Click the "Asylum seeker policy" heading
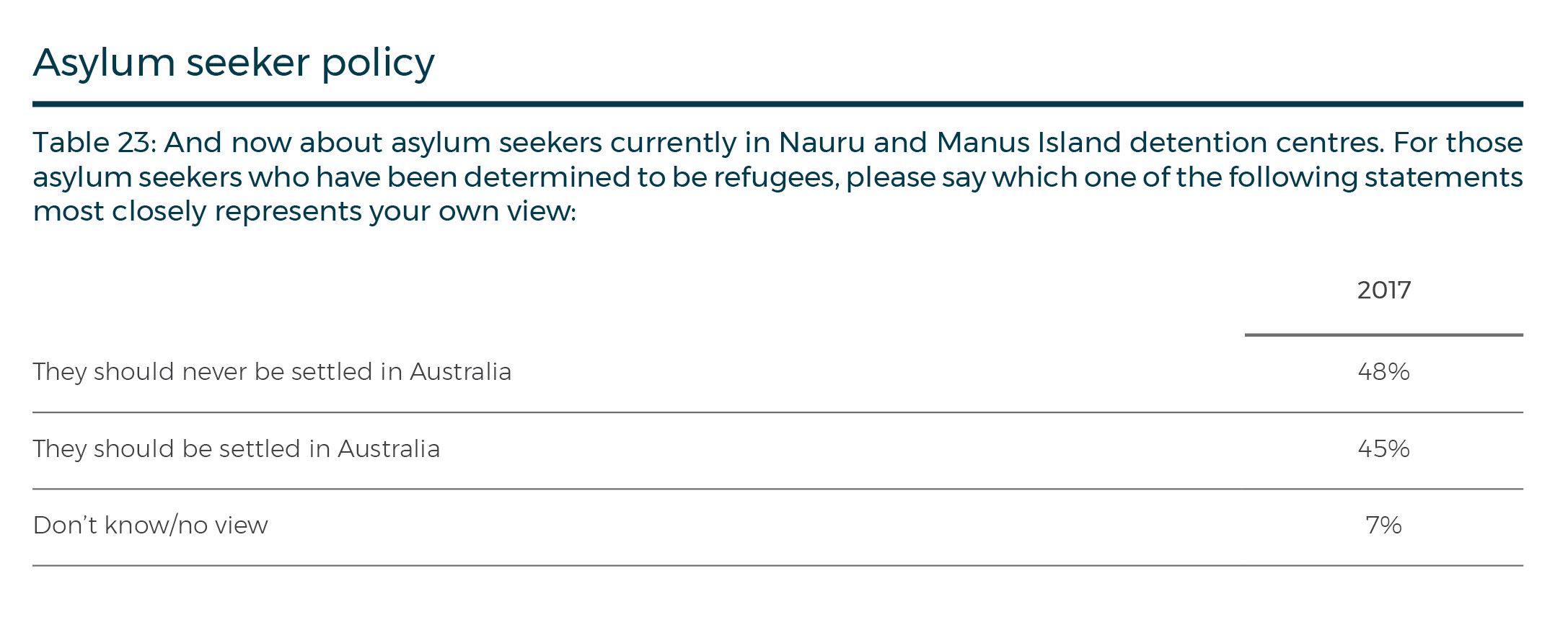This screenshot has height=625, width=1568. coord(234,63)
